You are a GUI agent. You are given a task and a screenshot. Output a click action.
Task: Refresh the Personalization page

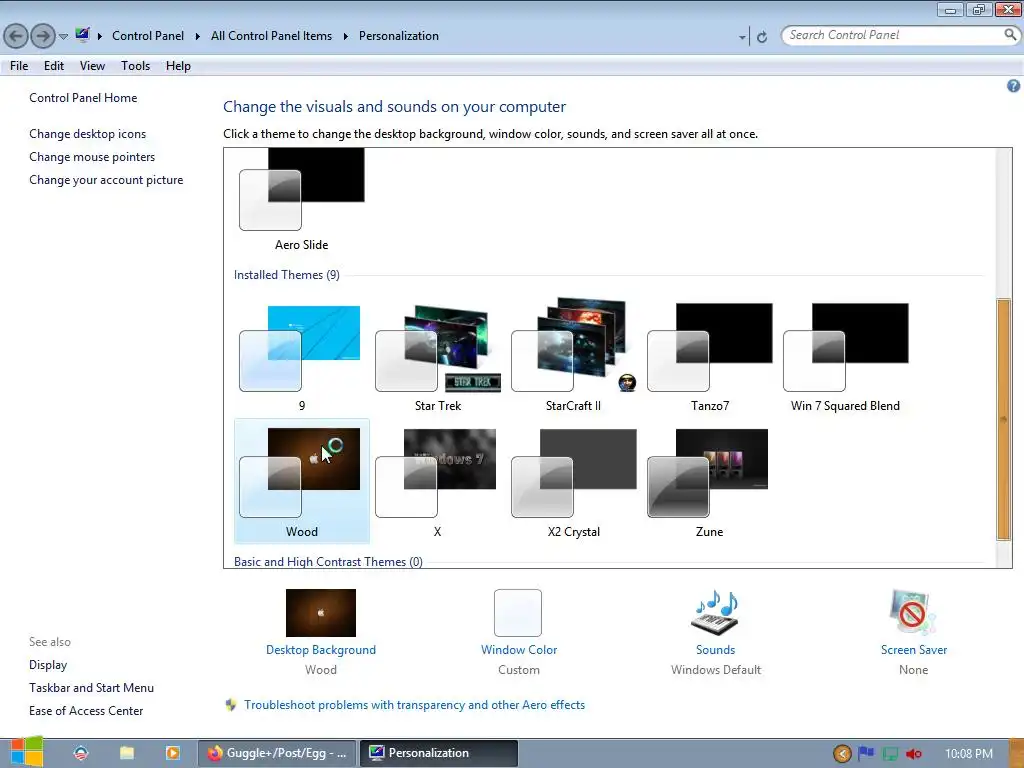(x=761, y=37)
